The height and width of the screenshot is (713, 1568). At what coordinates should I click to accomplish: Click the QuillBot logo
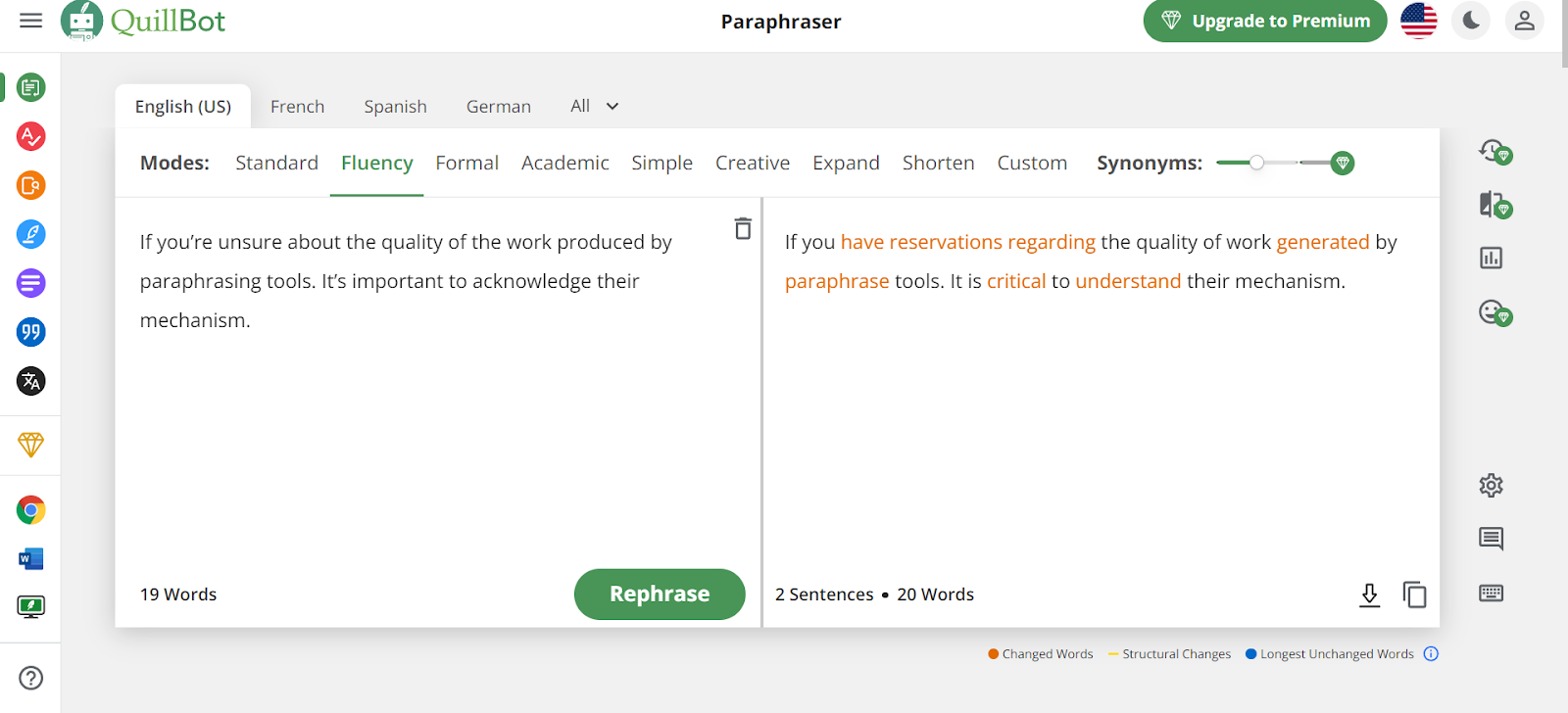point(143,21)
